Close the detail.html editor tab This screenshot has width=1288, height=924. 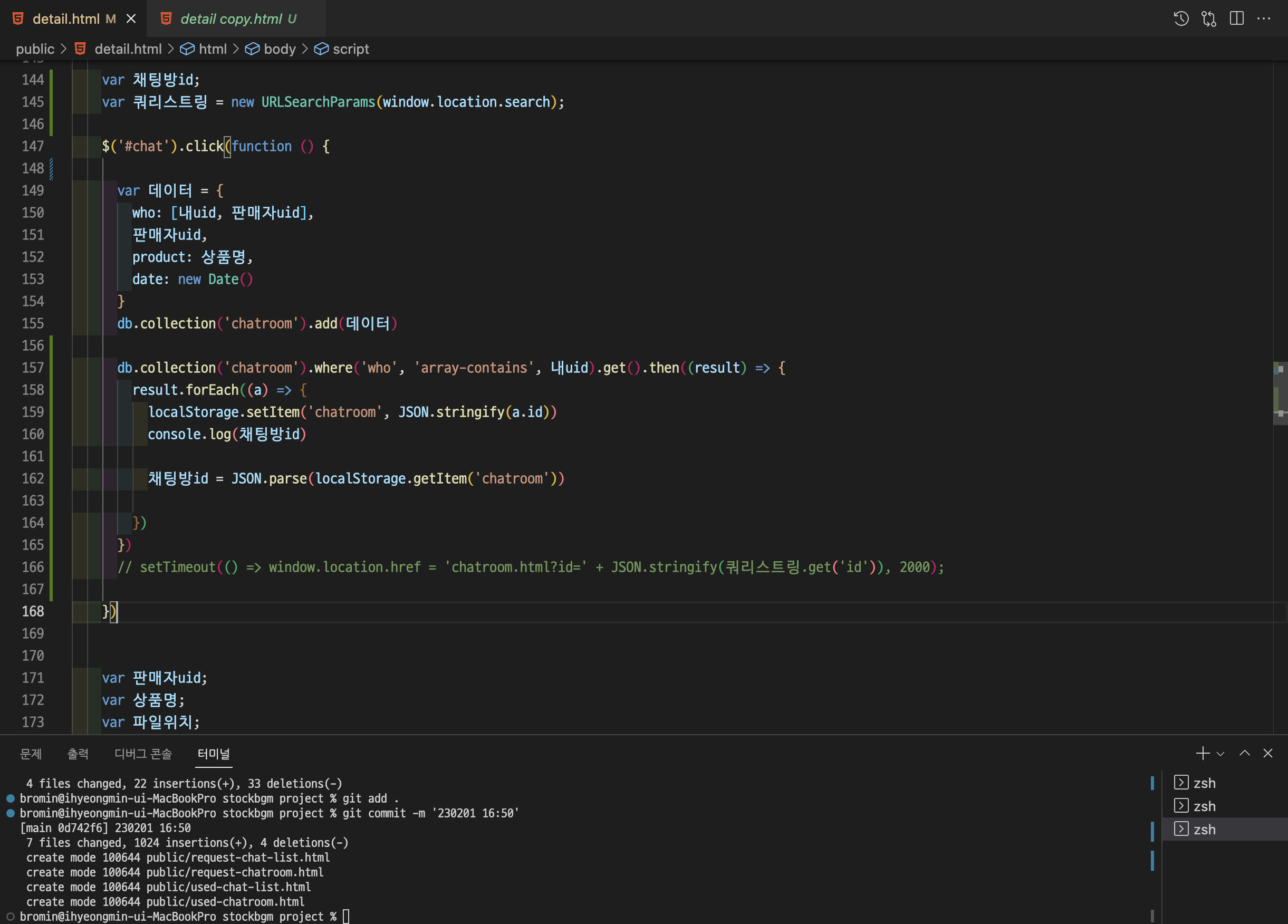pos(131,19)
